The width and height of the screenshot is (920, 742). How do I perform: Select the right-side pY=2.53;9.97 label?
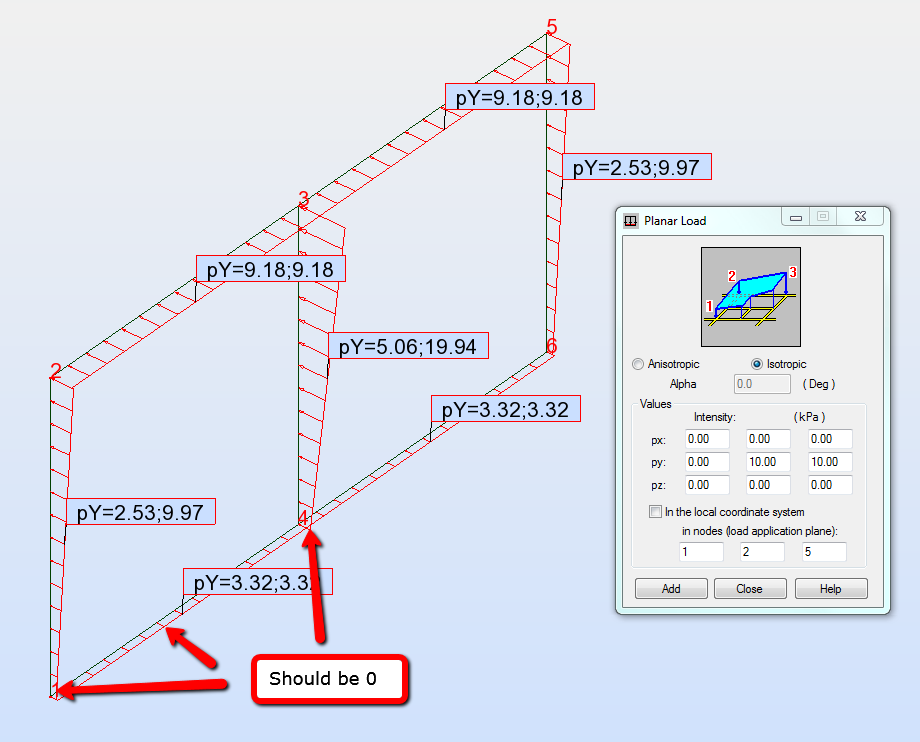[x=641, y=167]
